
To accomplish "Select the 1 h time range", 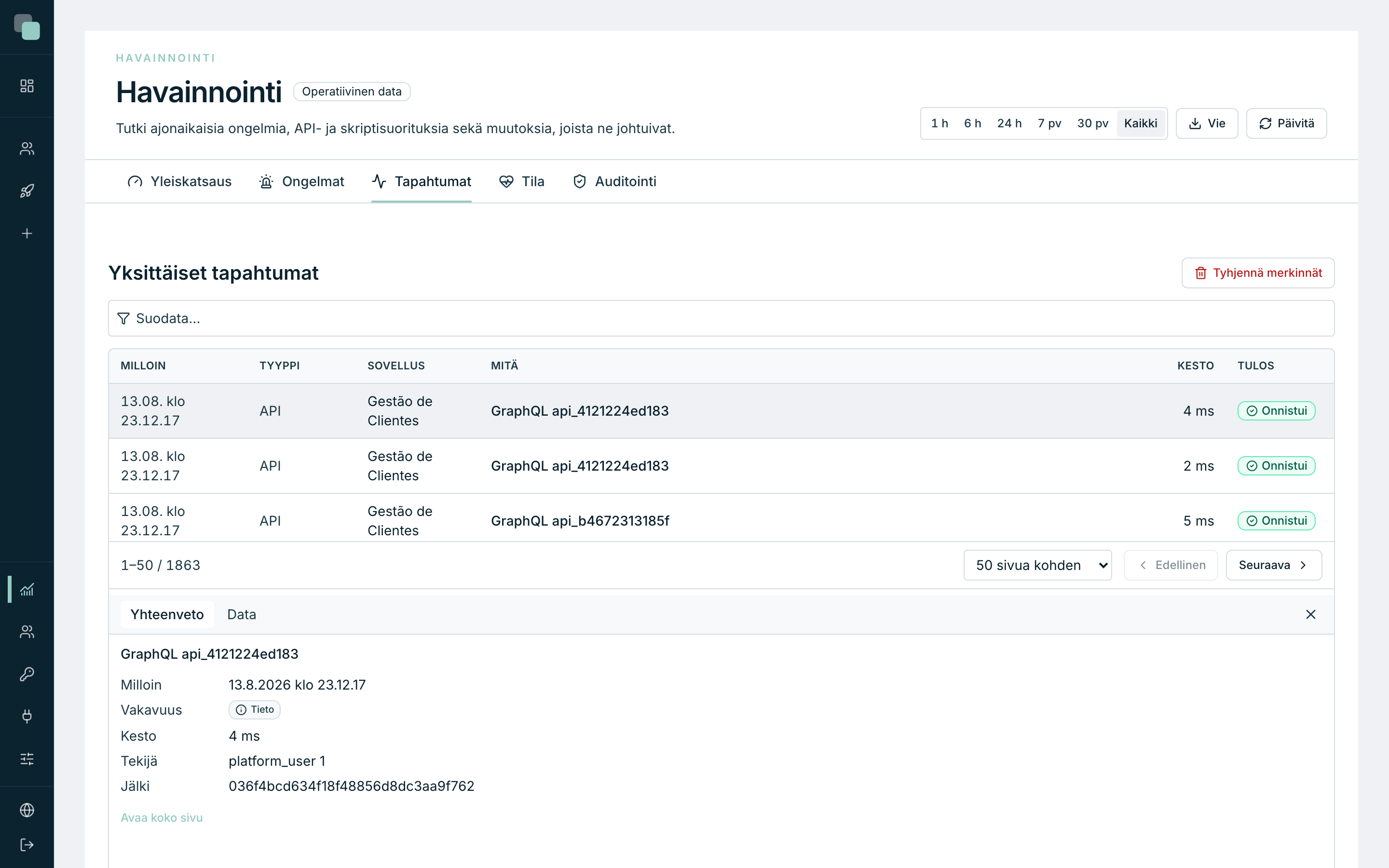I will click(940, 123).
